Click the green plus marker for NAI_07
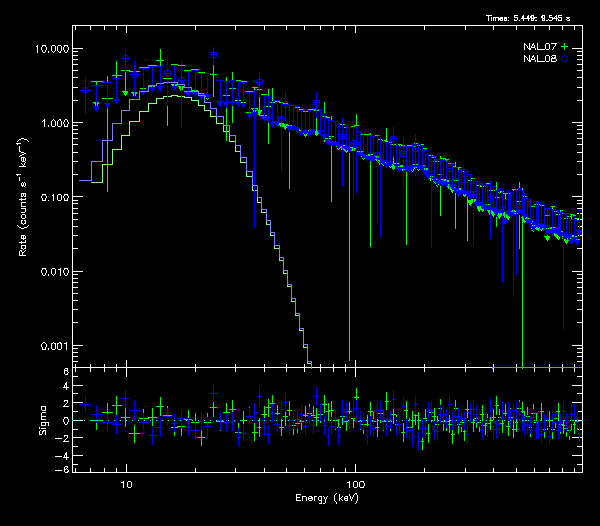 (565, 47)
